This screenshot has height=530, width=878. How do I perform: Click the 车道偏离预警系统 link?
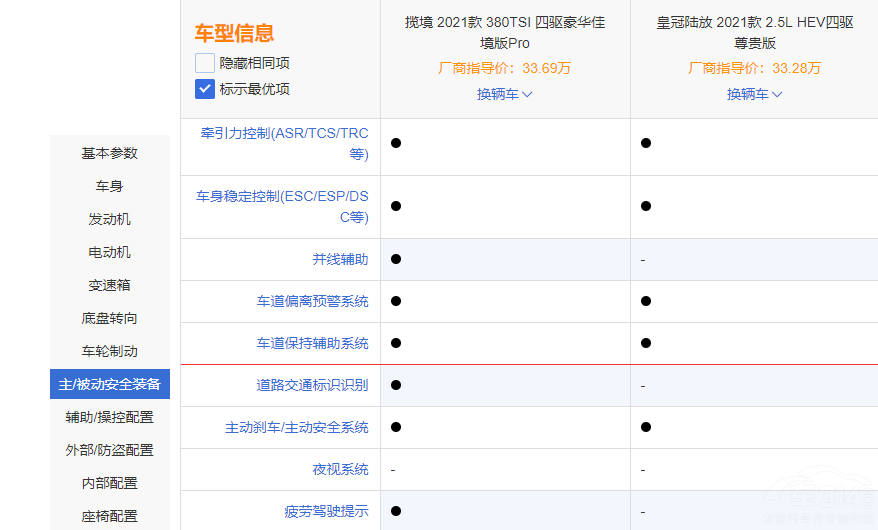click(x=312, y=301)
